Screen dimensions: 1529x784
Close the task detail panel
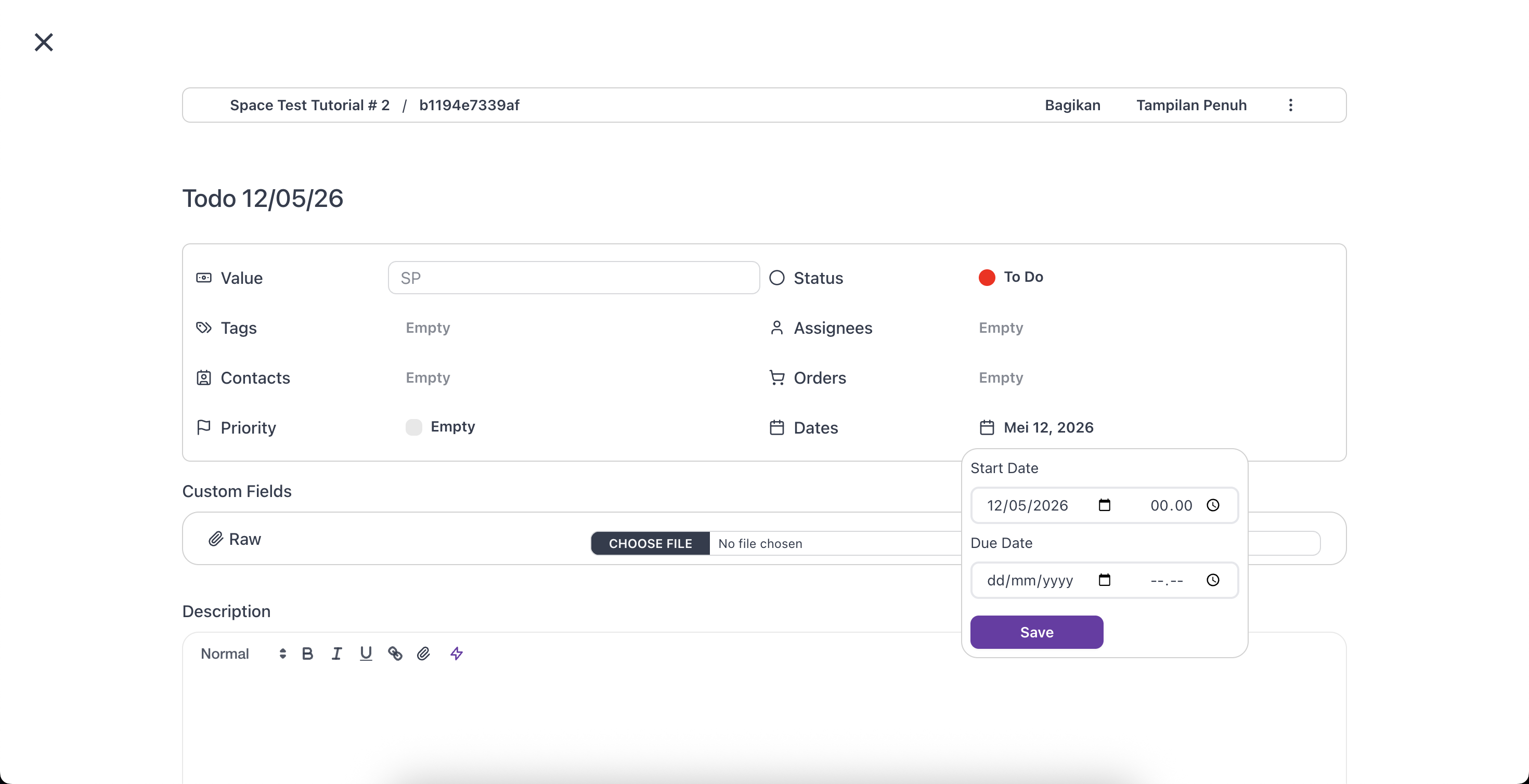(43, 42)
